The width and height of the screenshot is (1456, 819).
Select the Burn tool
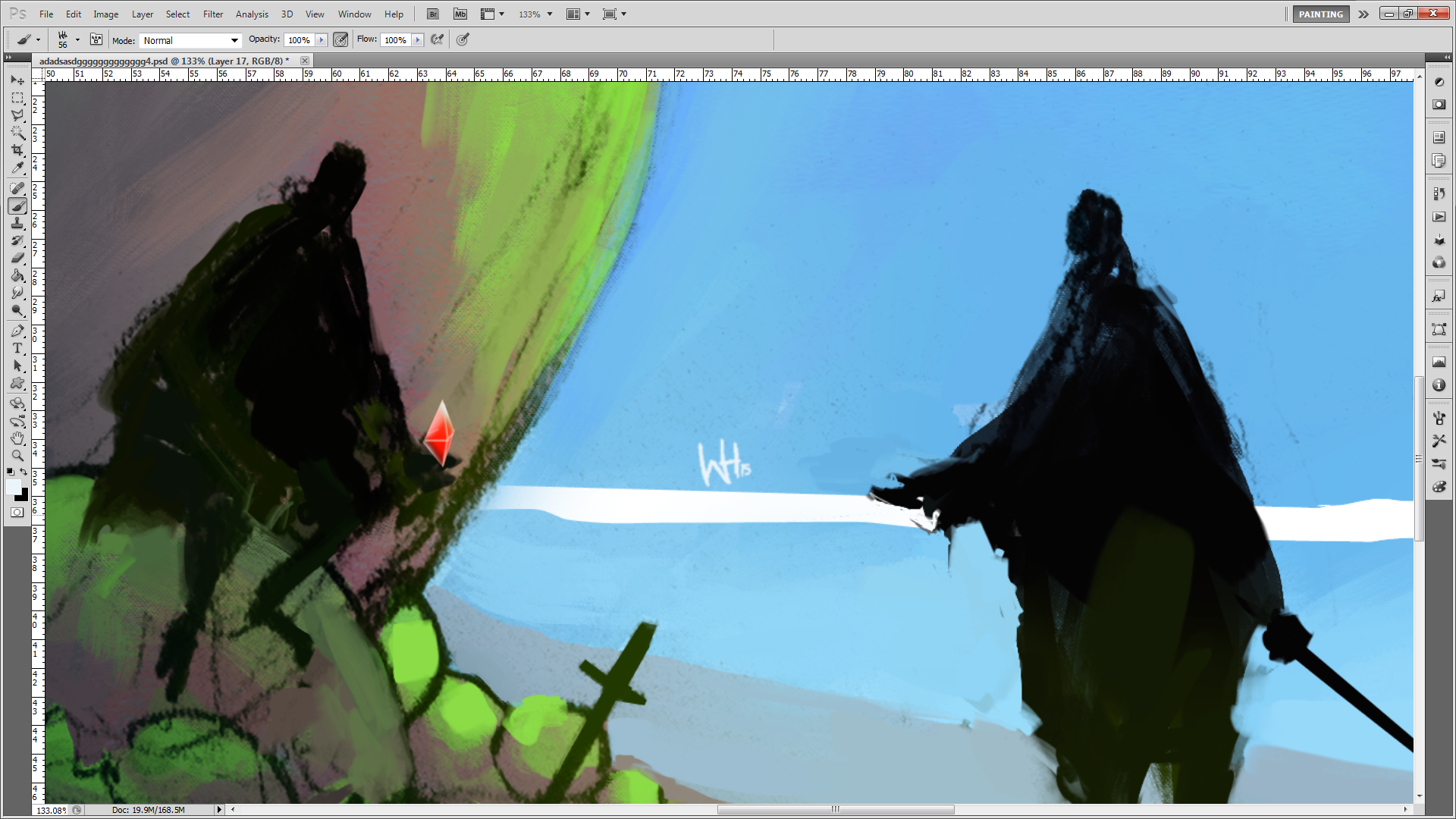point(17,310)
